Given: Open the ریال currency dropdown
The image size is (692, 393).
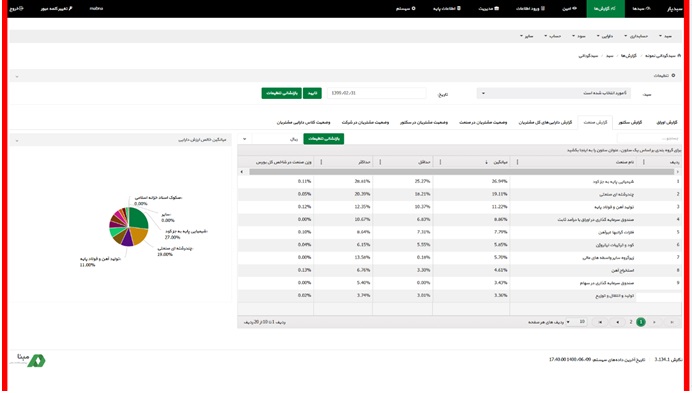Looking at the screenshot, I should pyautogui.click(x=271, y=139).
